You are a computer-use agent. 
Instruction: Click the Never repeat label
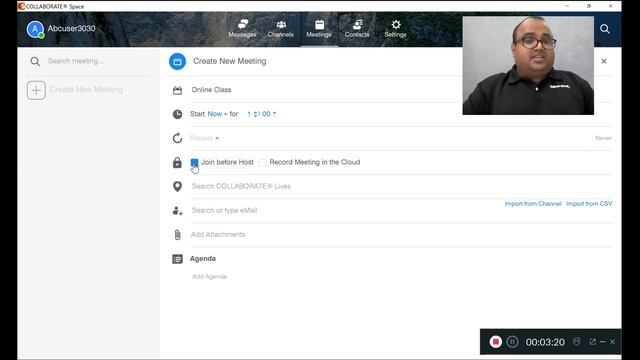[x=603, y=138]
